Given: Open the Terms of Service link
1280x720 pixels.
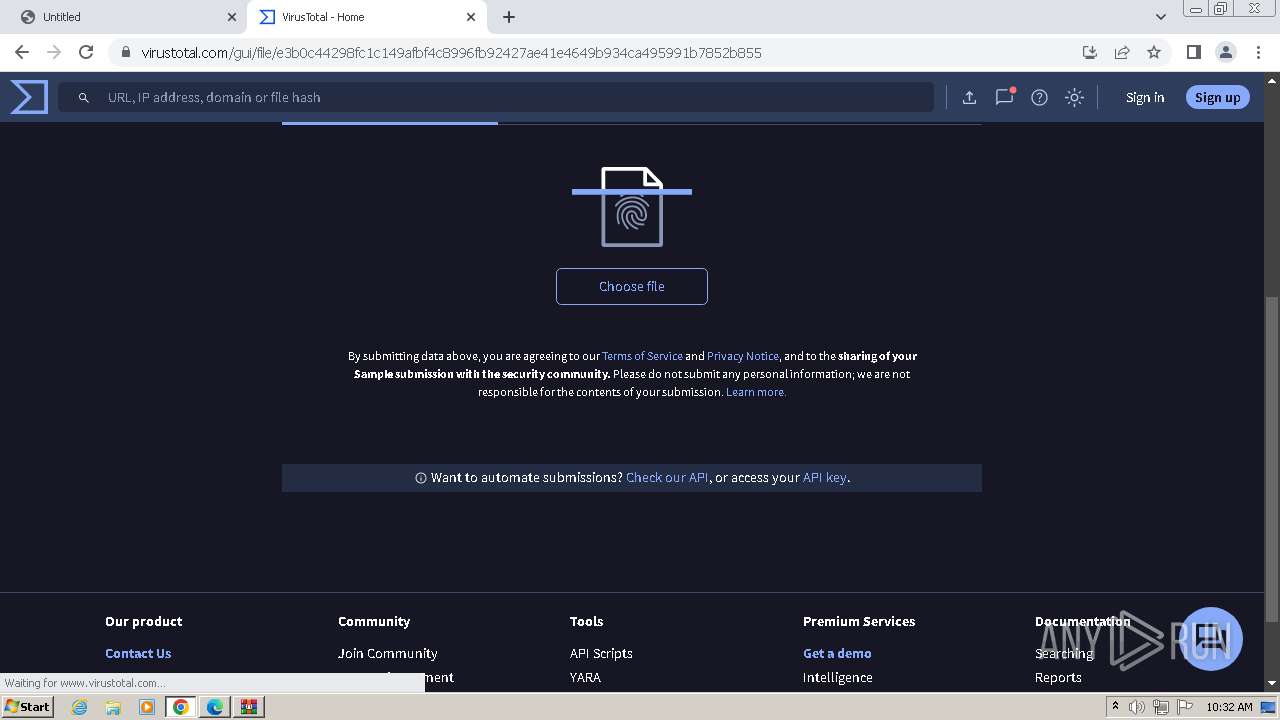Looking at the screenshot, I should (x=642, y=356).
